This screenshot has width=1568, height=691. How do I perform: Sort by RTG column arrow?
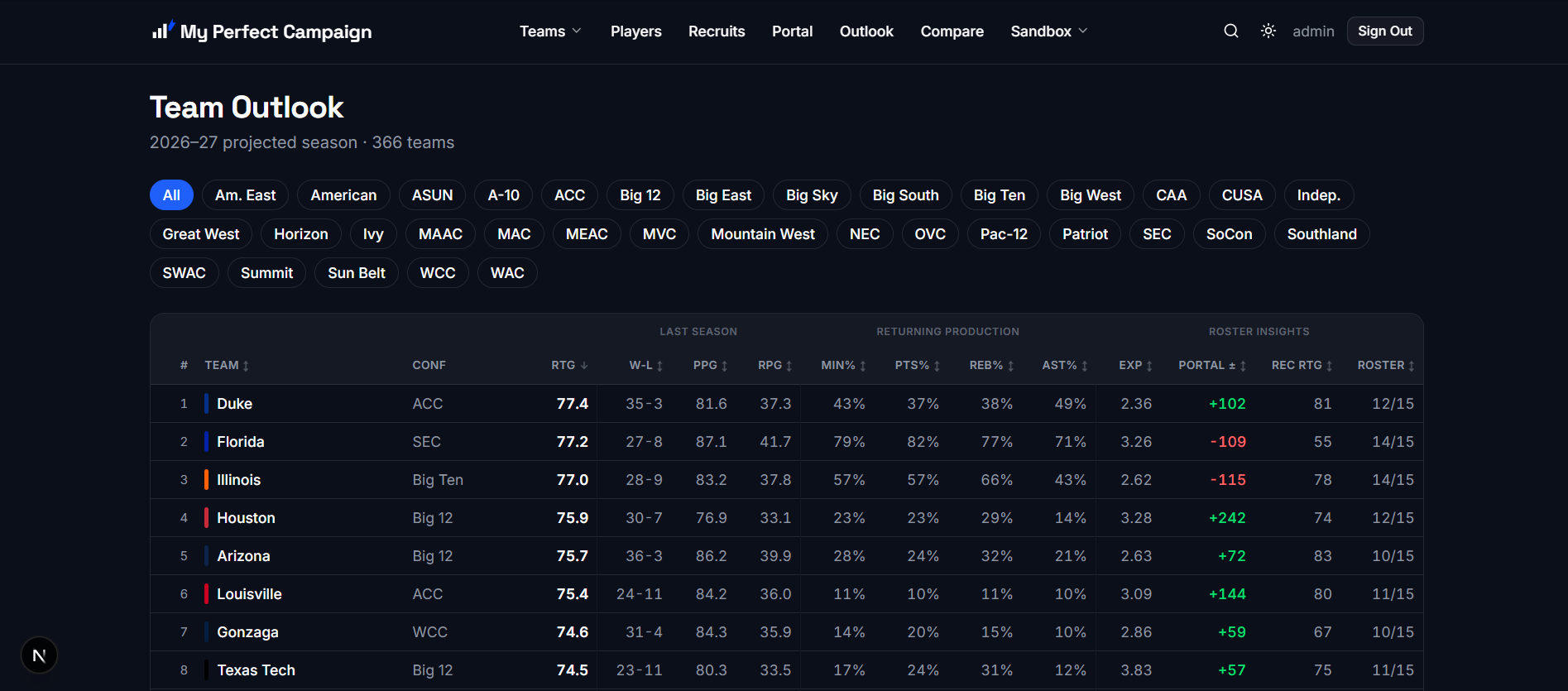click(584, 366)
